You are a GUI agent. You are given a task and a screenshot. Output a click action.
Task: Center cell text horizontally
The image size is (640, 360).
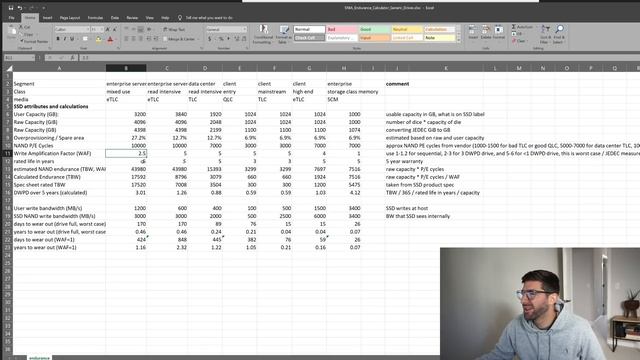click(x=133, y=39)
